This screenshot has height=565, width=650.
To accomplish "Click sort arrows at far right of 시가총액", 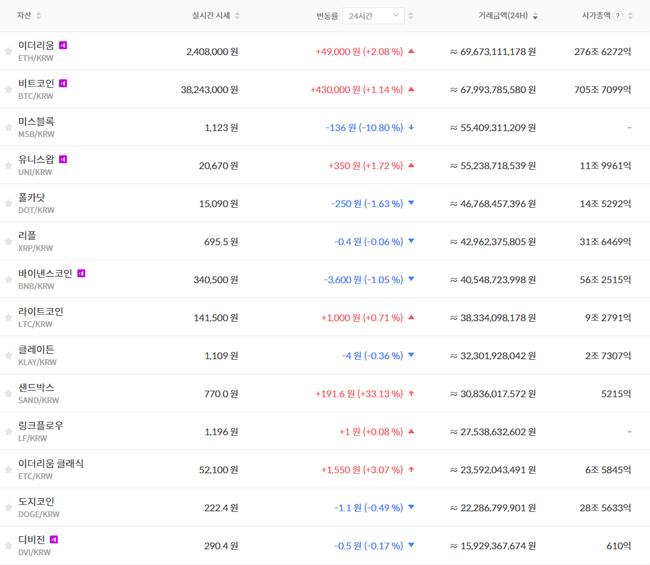I will click(631, 16).
